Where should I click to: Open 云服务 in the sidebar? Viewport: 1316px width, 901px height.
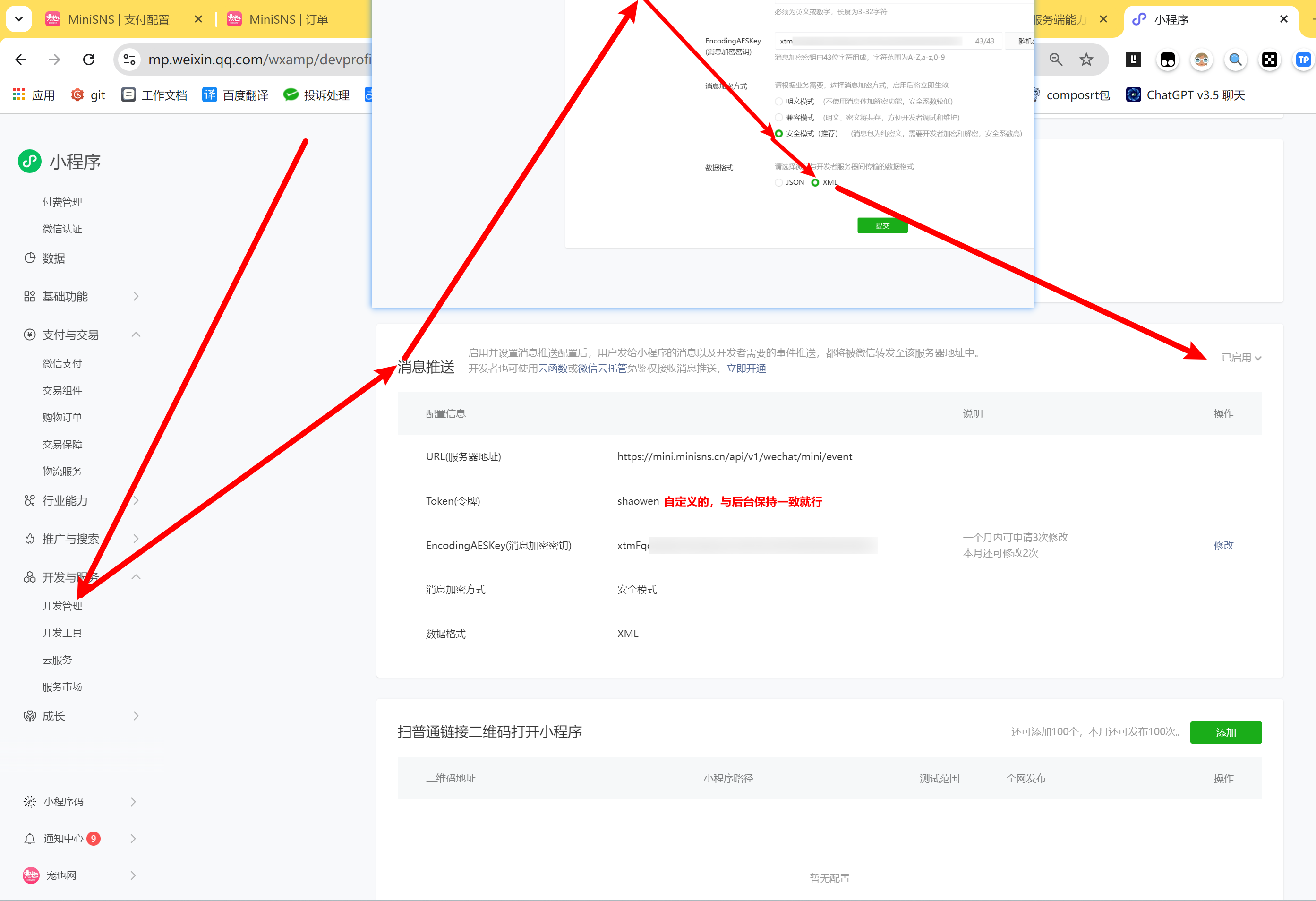tap(57, 660)
